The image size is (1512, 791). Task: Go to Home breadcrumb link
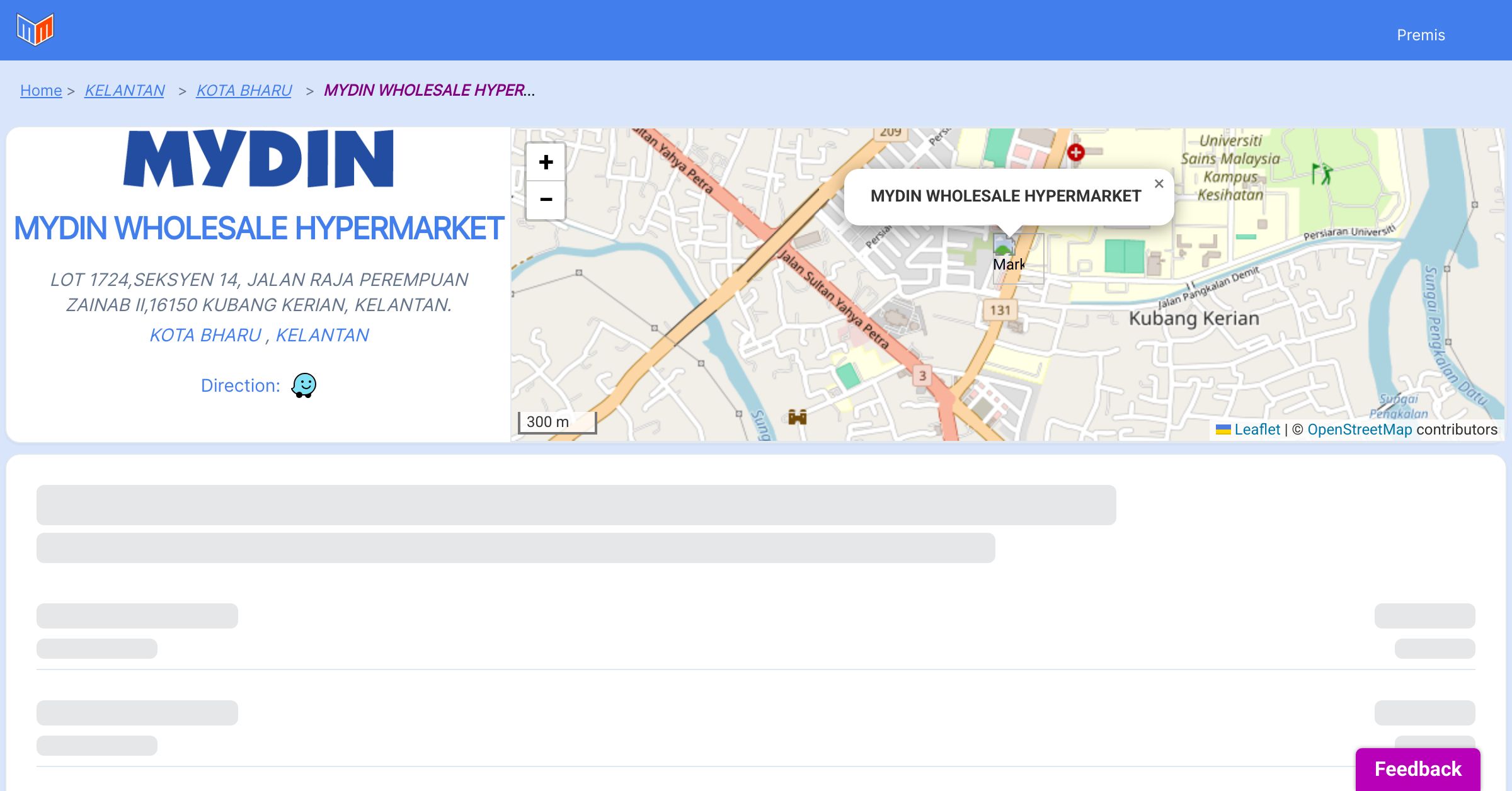[x=41, y=91]
